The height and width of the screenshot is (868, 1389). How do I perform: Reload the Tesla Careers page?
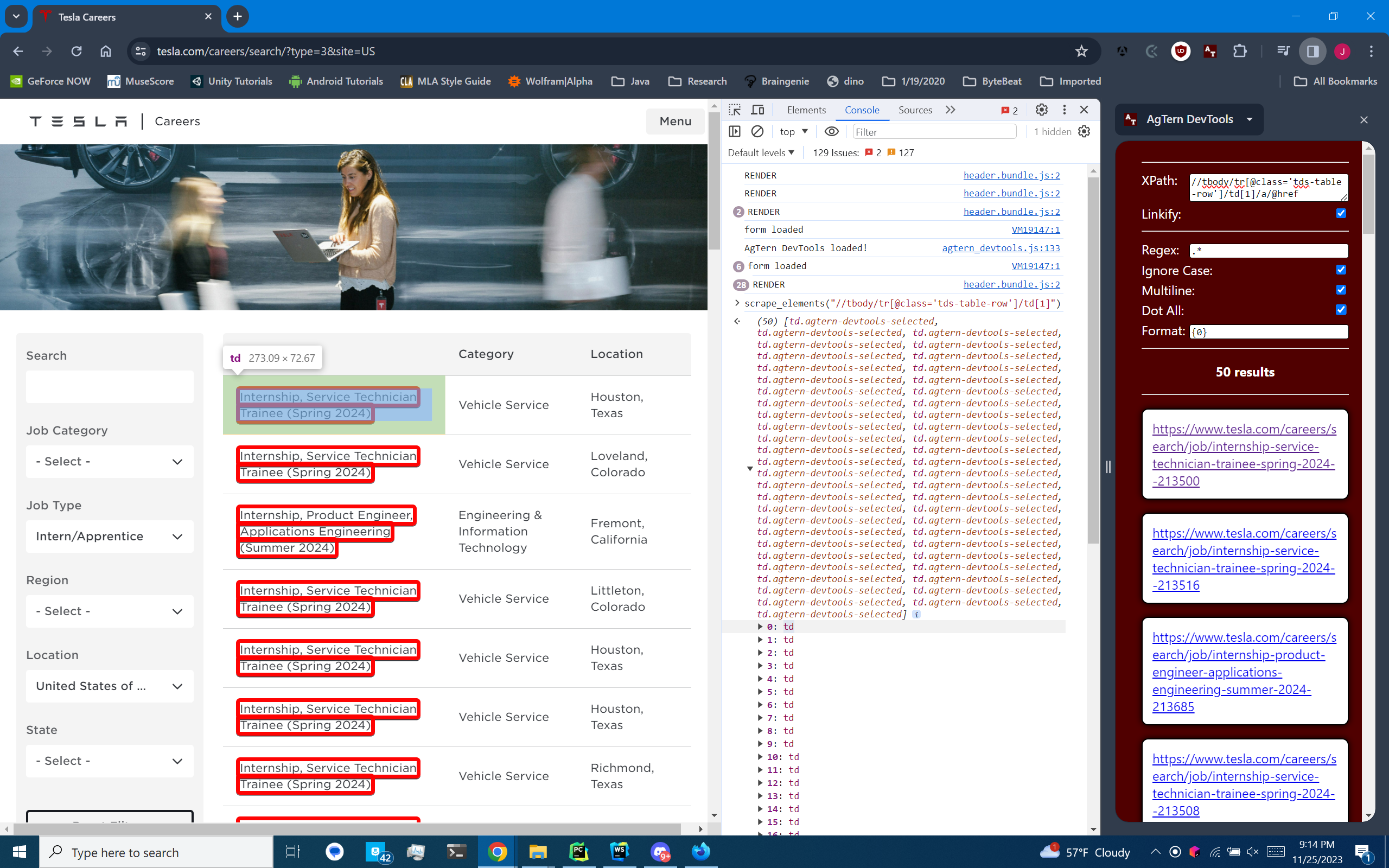[77, 51]
